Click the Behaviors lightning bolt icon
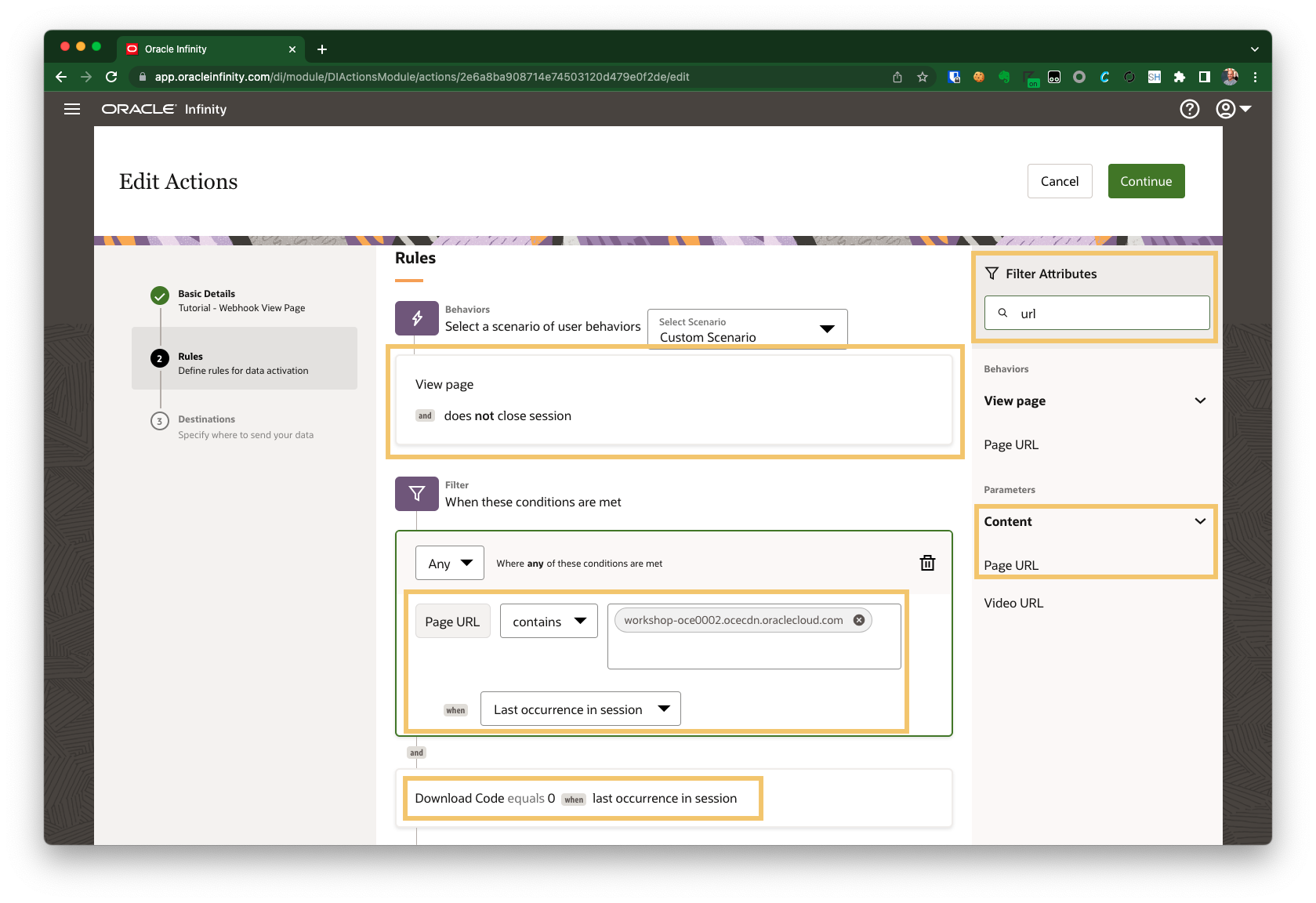Screen dimensions: 1316x903 pyautogui.click(x=417, y=318)
